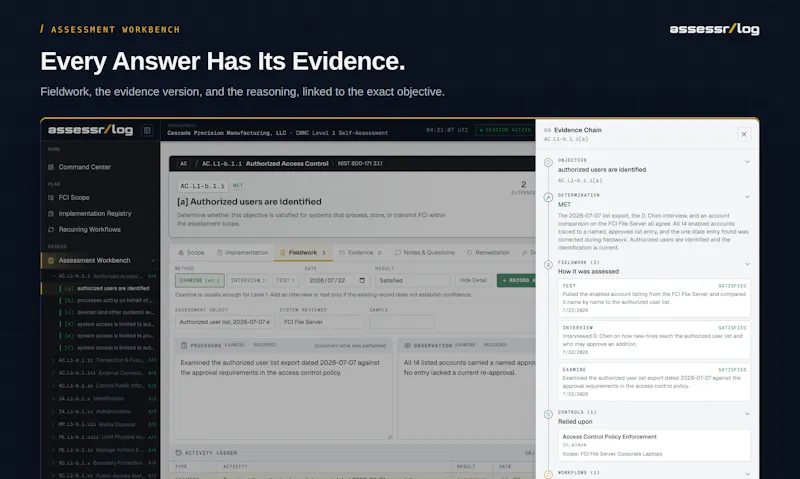This screenshot has width=800, height=479.
Task: Select objective [b] processes acting on behalf
Action: click(107, 300)
